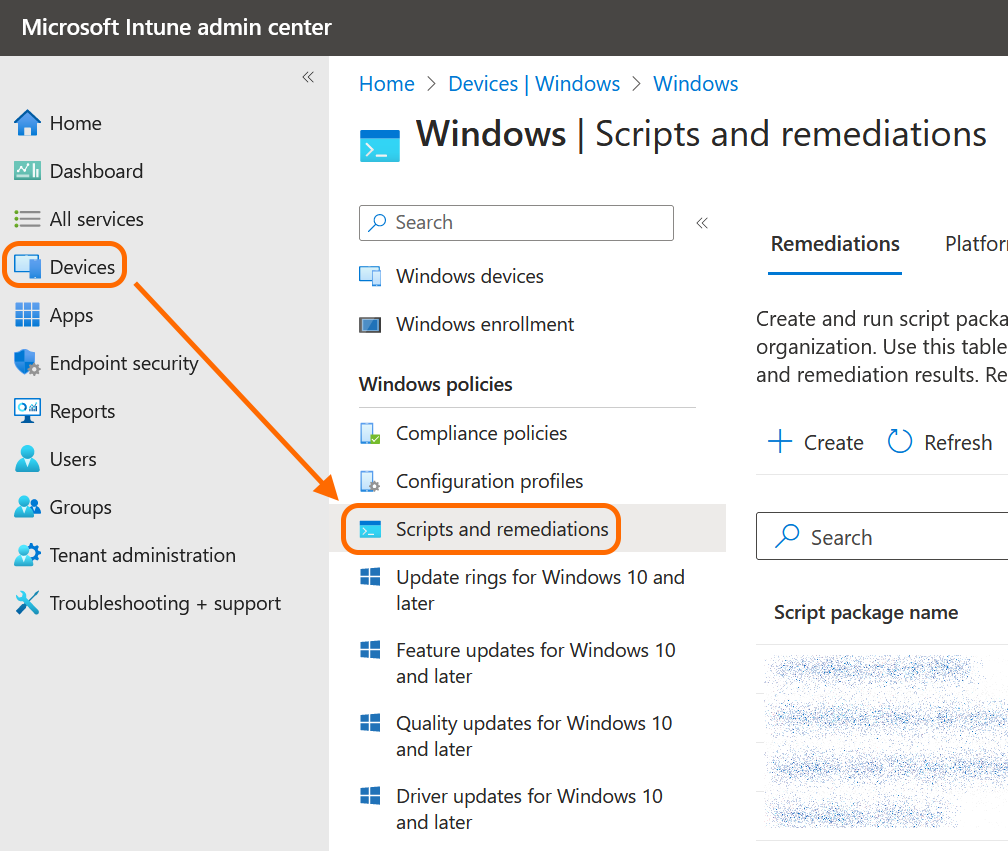Click Troubleshooting + support wrench icon
Viewport: 1008px width, 851px height.
[28, 603]
